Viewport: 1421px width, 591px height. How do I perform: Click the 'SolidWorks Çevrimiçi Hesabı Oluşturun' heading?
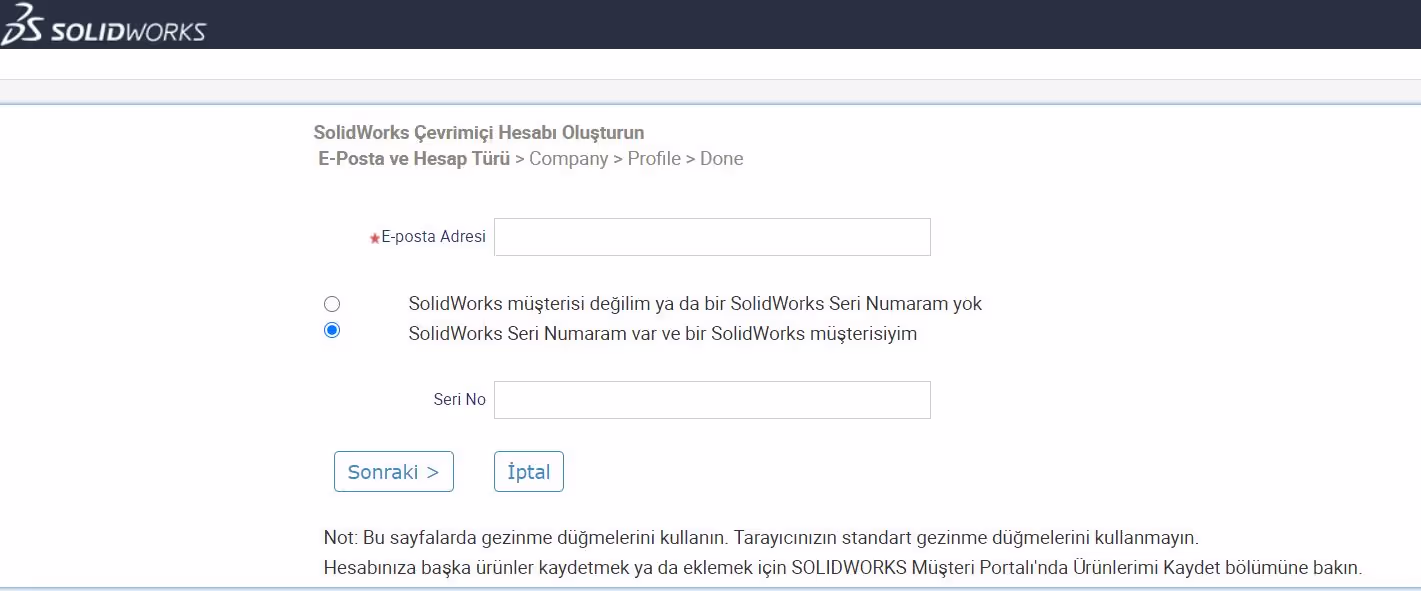click(x=479, y=132)
